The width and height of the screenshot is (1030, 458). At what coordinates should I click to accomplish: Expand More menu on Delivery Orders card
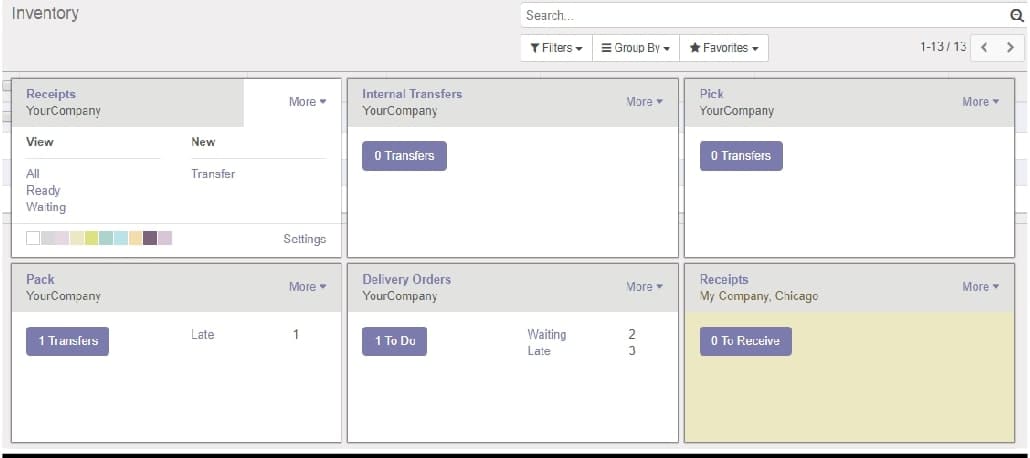(x=644, y=286)
